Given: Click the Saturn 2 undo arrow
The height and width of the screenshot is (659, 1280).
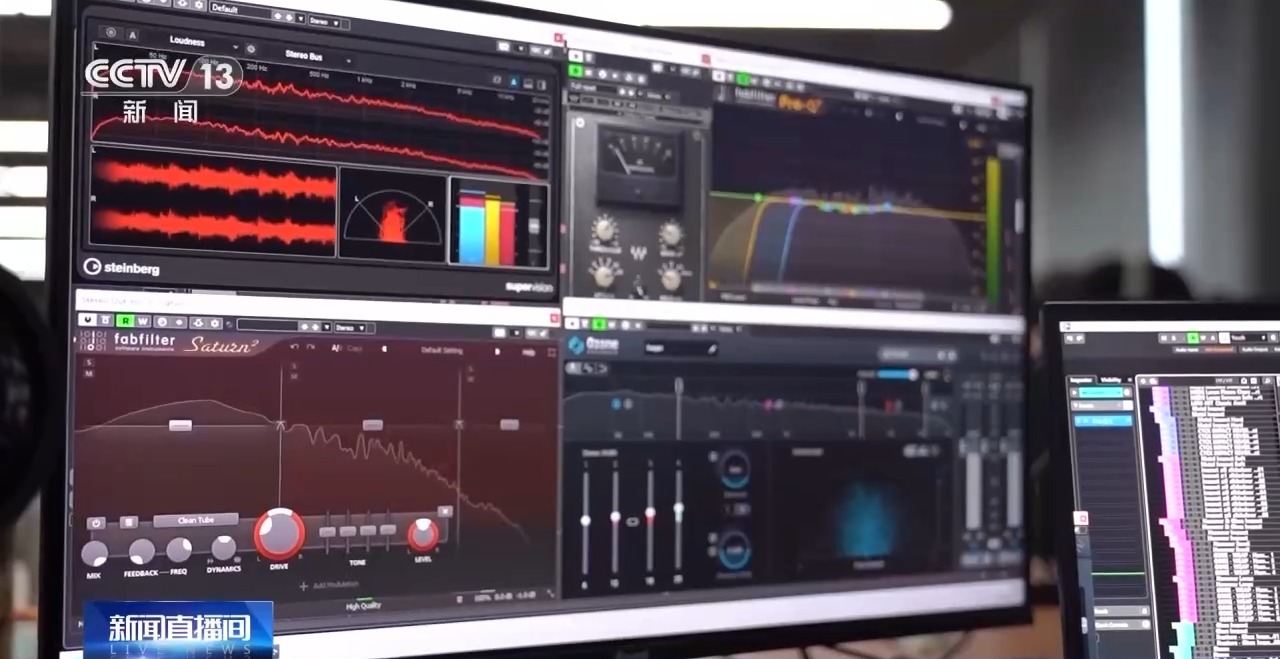Looking at the screenshot, I should (295, 347).
